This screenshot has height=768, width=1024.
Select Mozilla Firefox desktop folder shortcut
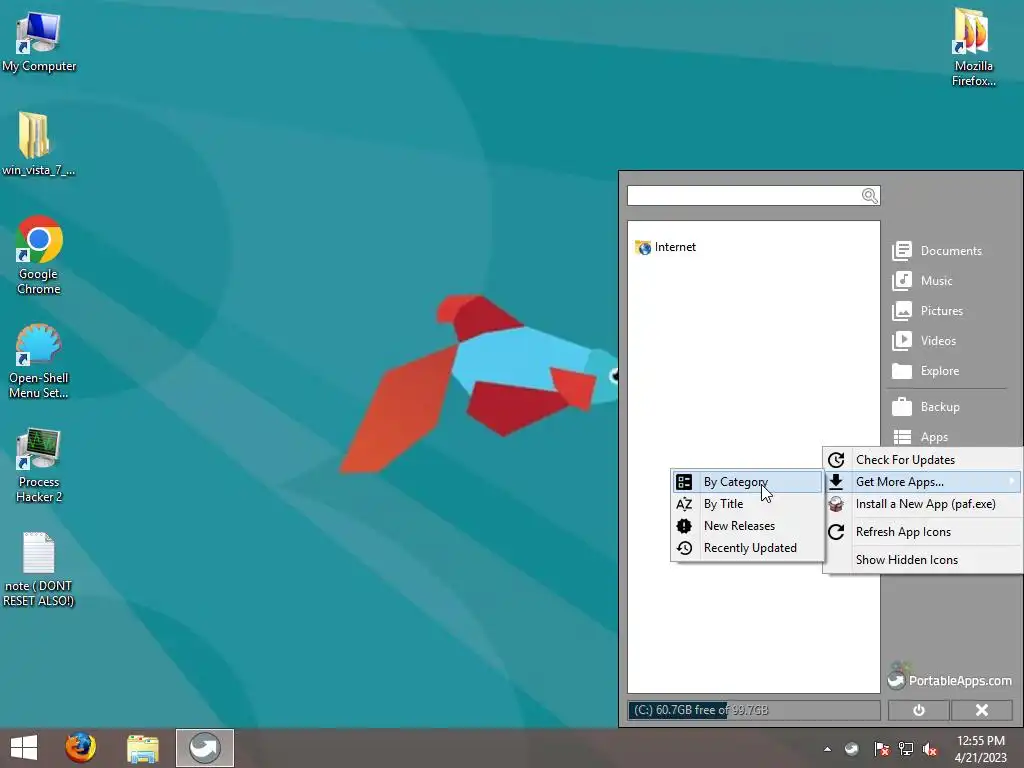973,48
